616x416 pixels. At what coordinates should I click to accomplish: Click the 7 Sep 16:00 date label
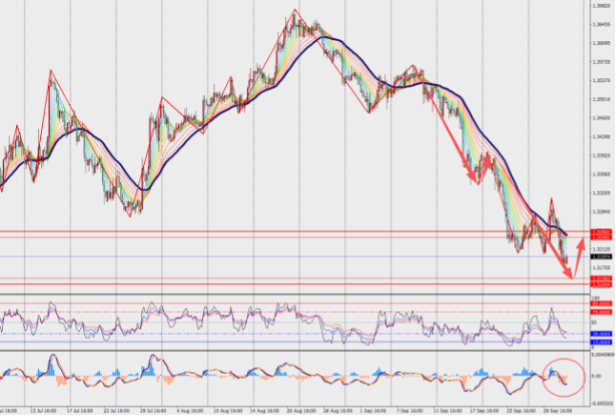click(410, 411)
